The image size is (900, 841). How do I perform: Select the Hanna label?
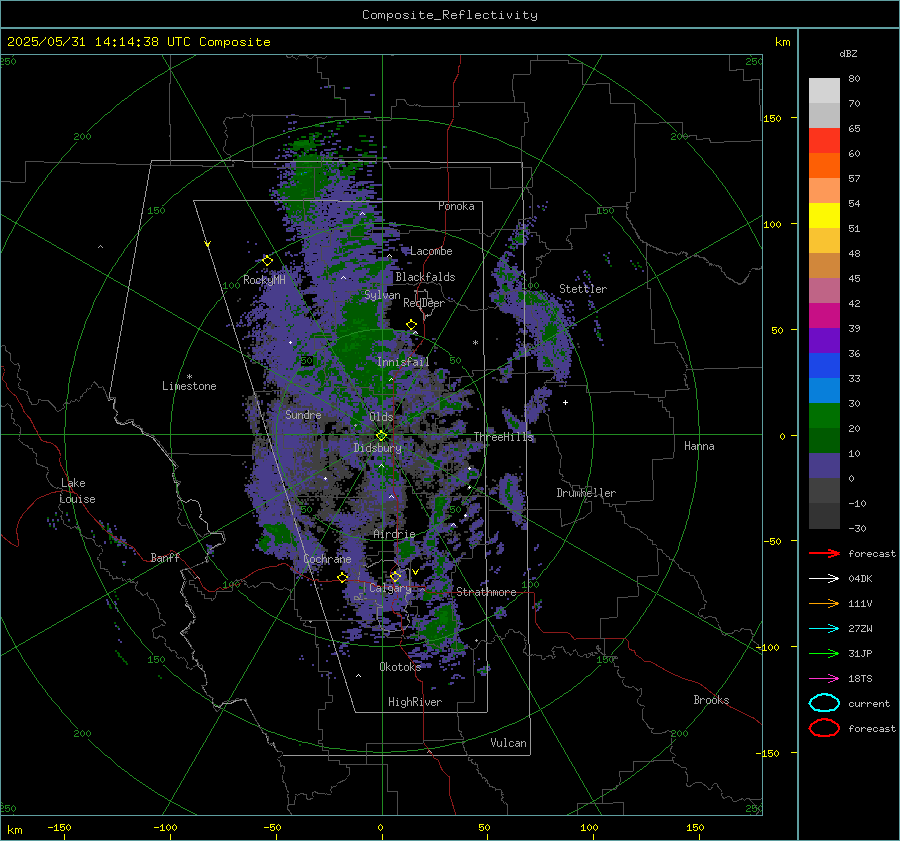[699, 446]
